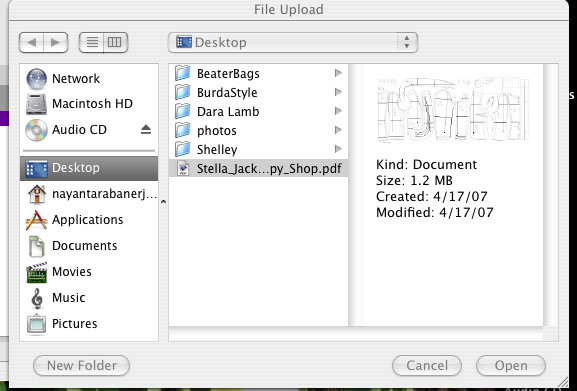Click the Music note icon
This screenshot has width=577, height=391.
(x=37, y=298)
